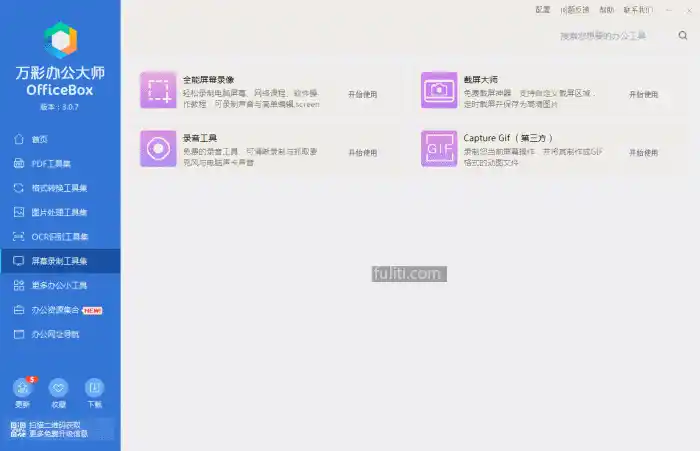Click the 全能屏幕录像 screen recorder icon
Screen dimensions: 700x451
click(x=158, y=90)
